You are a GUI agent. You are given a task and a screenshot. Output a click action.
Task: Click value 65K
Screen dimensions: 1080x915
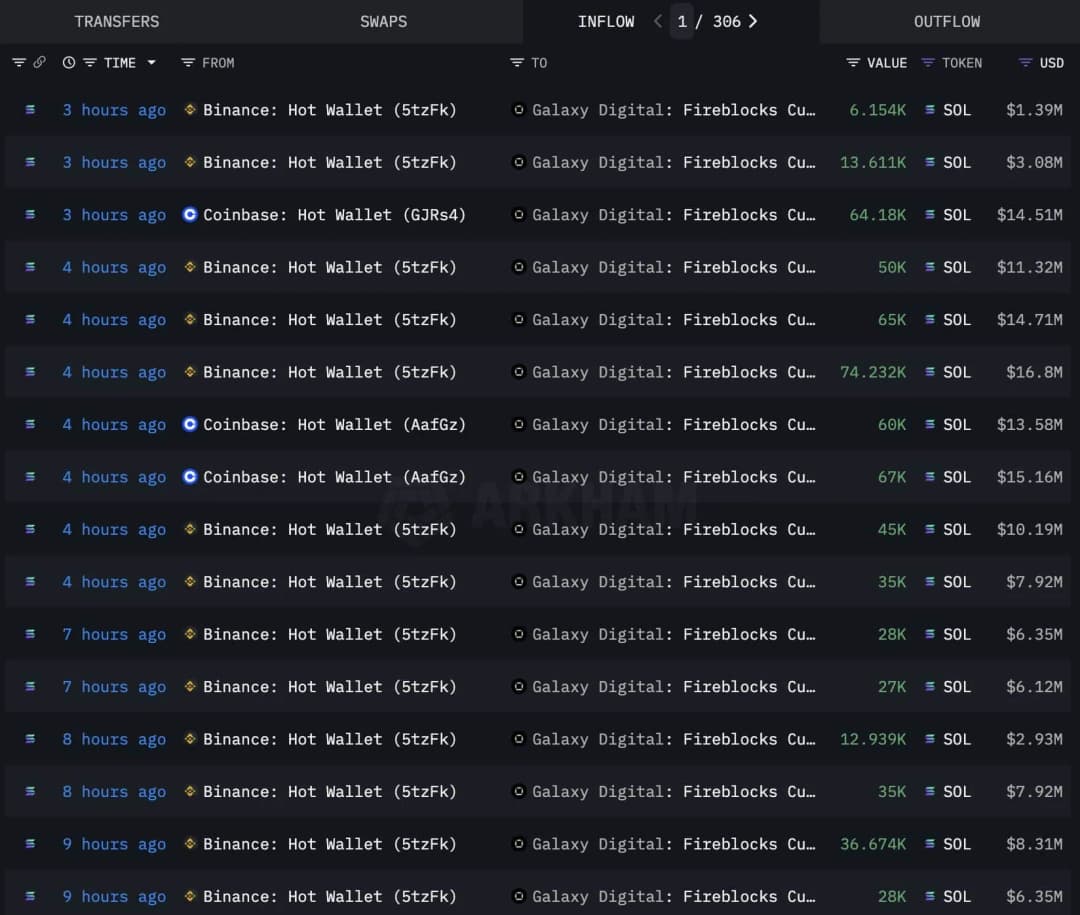point(892,320)
